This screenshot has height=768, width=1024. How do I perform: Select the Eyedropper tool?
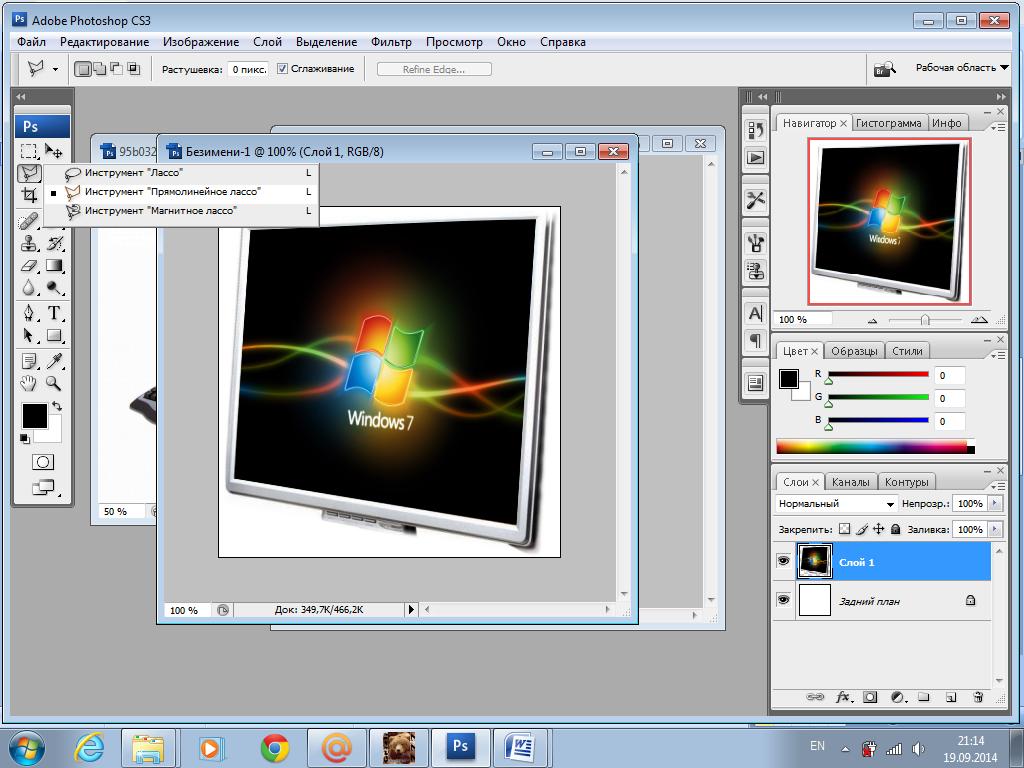click(x=55, y=361)
